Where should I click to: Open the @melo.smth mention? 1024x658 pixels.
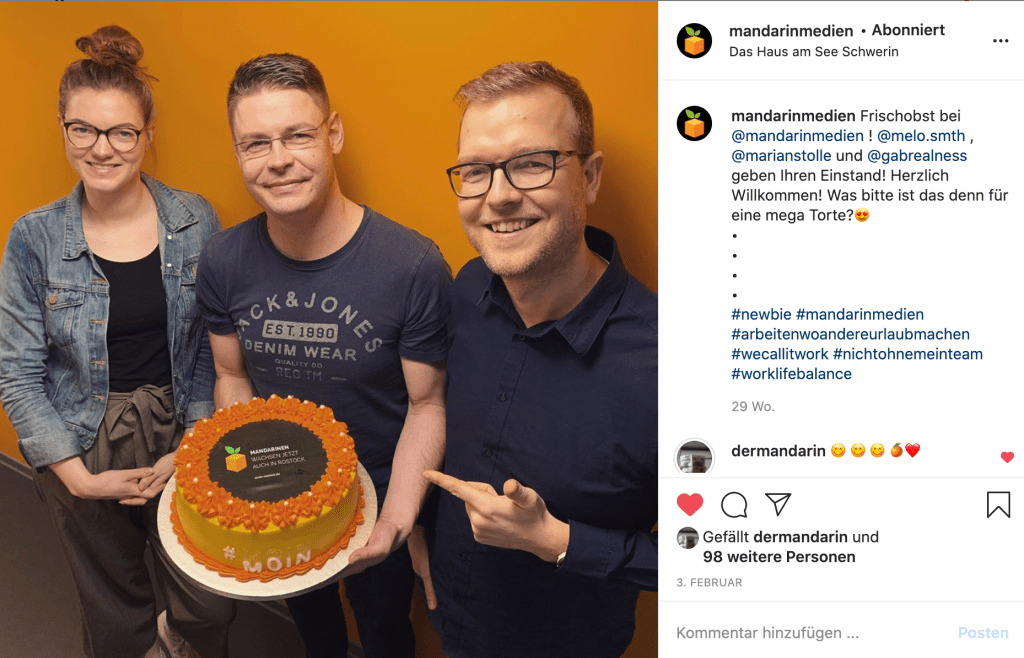pos(921,136)
